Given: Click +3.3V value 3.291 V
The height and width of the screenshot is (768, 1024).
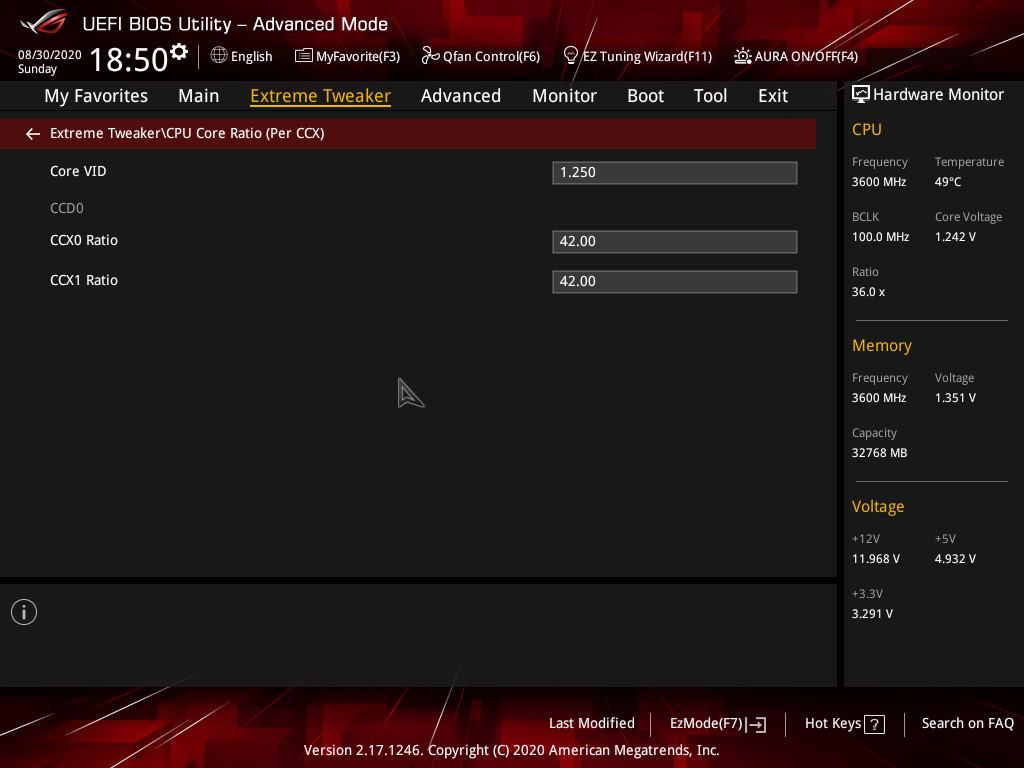Looking at the screenshot, I should pos(872,614).
